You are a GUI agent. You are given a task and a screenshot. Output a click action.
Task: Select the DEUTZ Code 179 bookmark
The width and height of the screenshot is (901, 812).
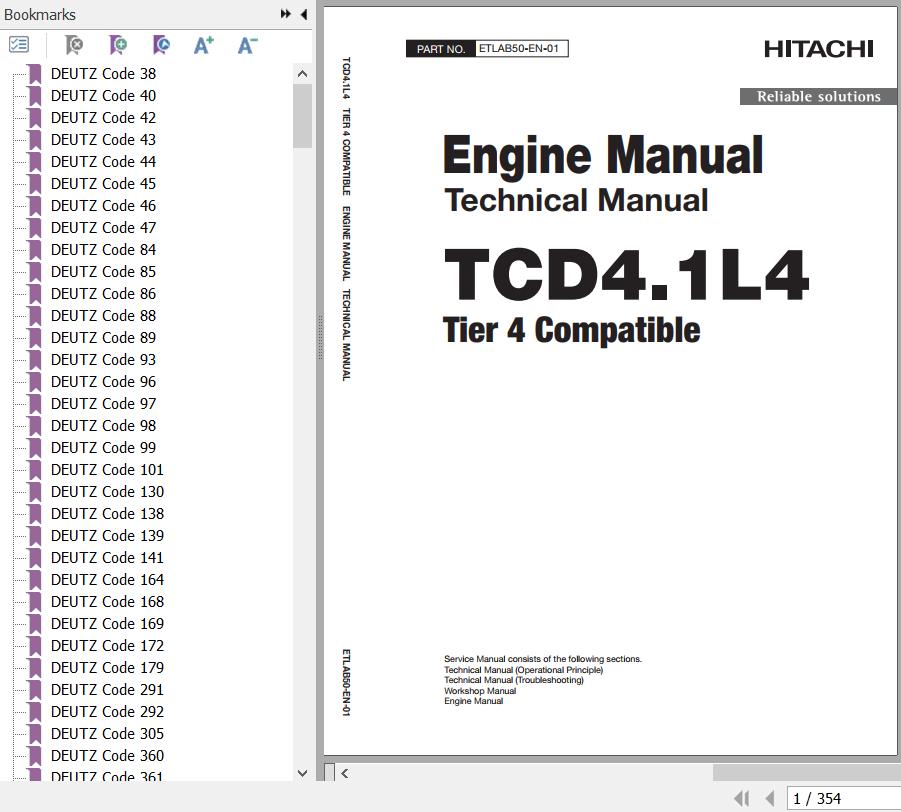[x=107, y=668]
